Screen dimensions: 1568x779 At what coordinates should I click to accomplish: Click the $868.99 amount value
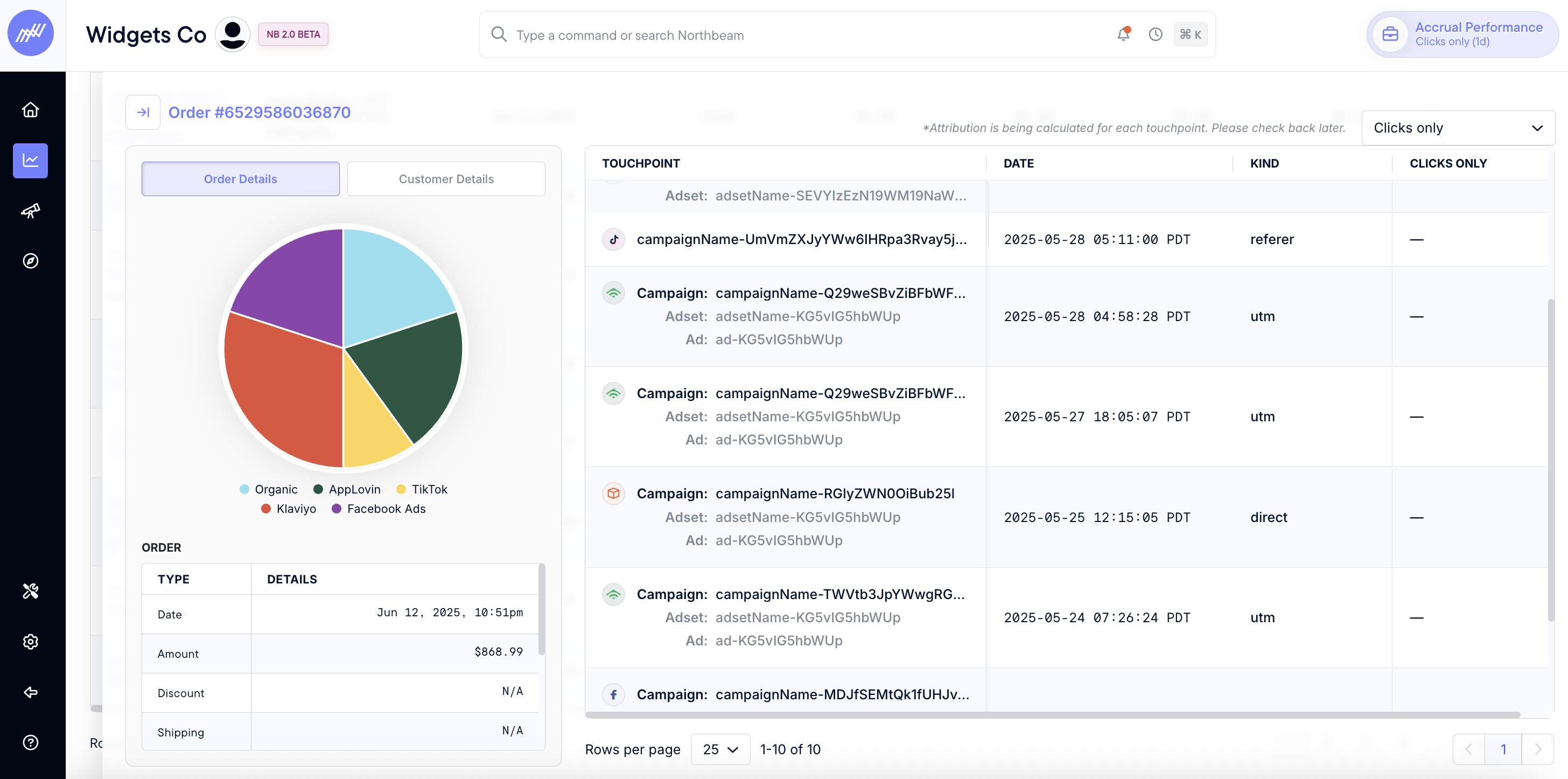(x=499, y=652)
